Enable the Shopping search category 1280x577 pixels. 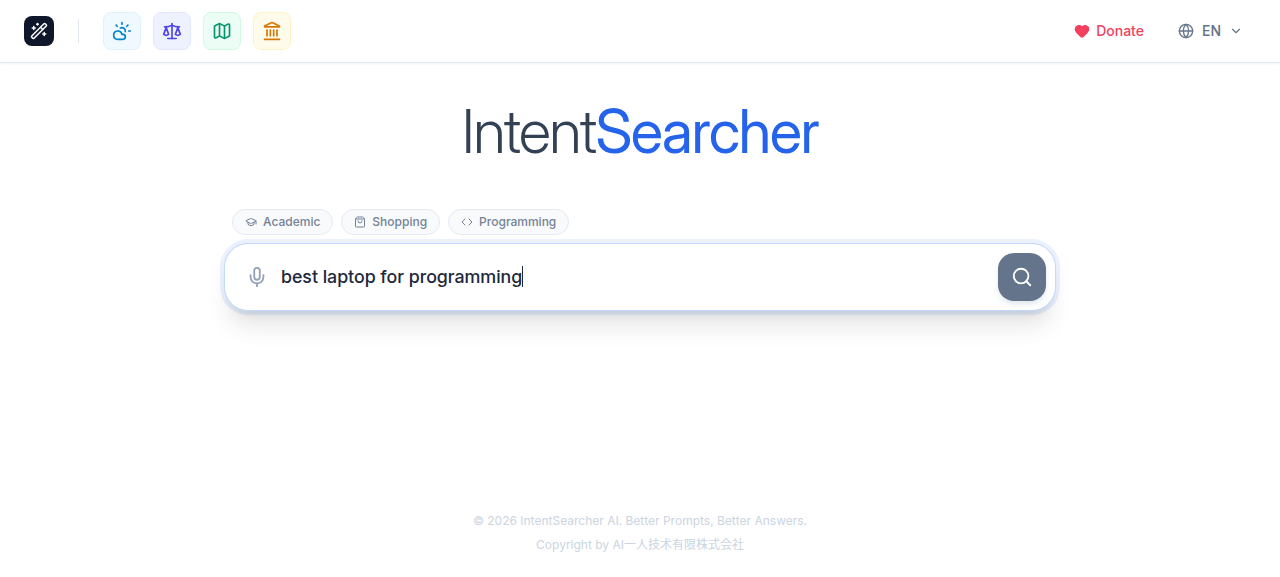(390, 222)
